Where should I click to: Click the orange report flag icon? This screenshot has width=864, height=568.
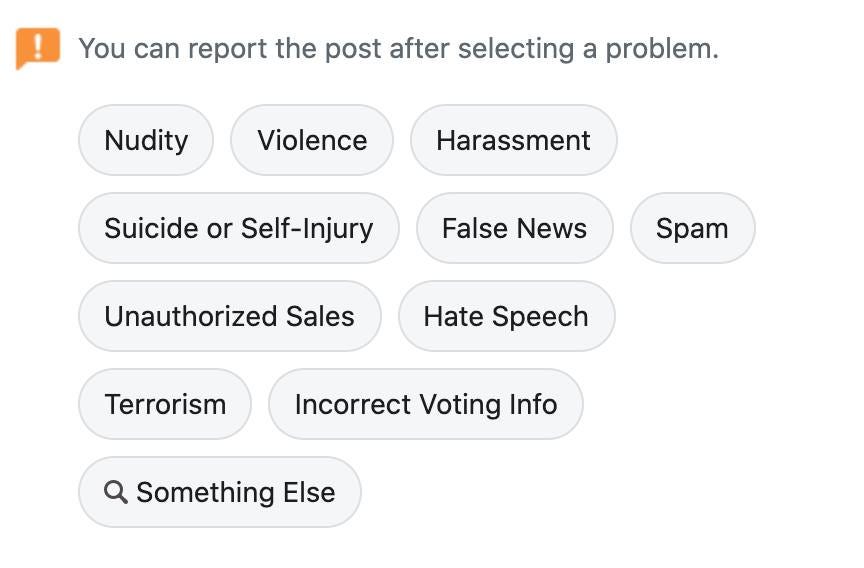pyautogui.click(x=37, y=48)
